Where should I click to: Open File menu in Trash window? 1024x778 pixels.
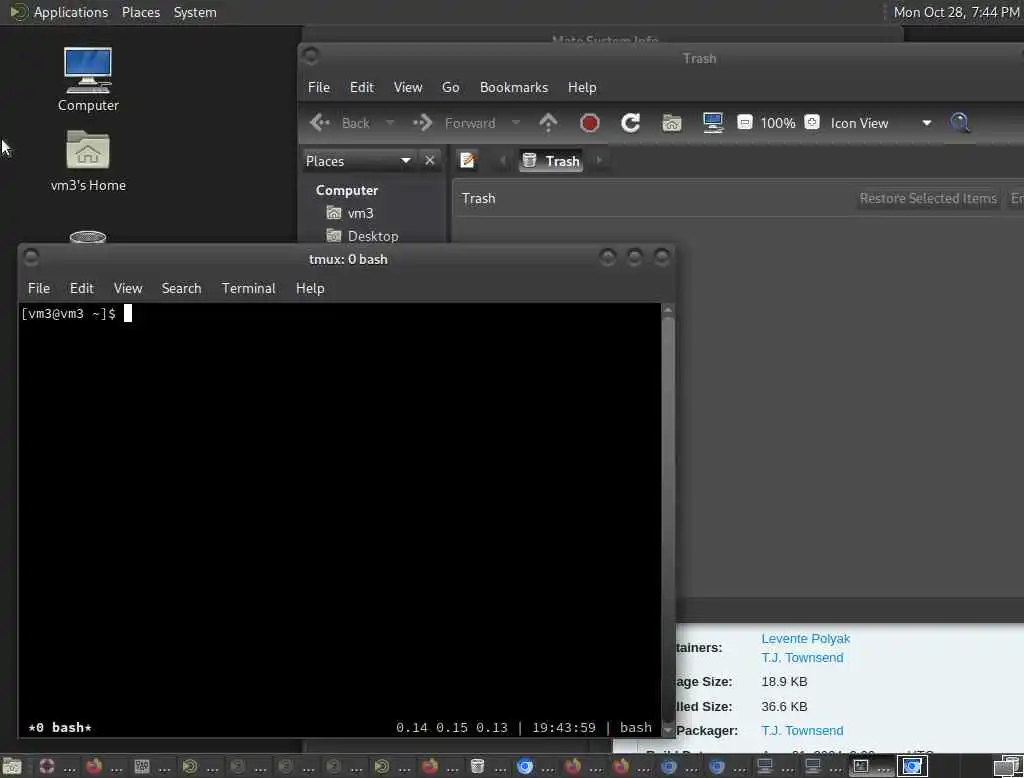[x=319, y=88]
